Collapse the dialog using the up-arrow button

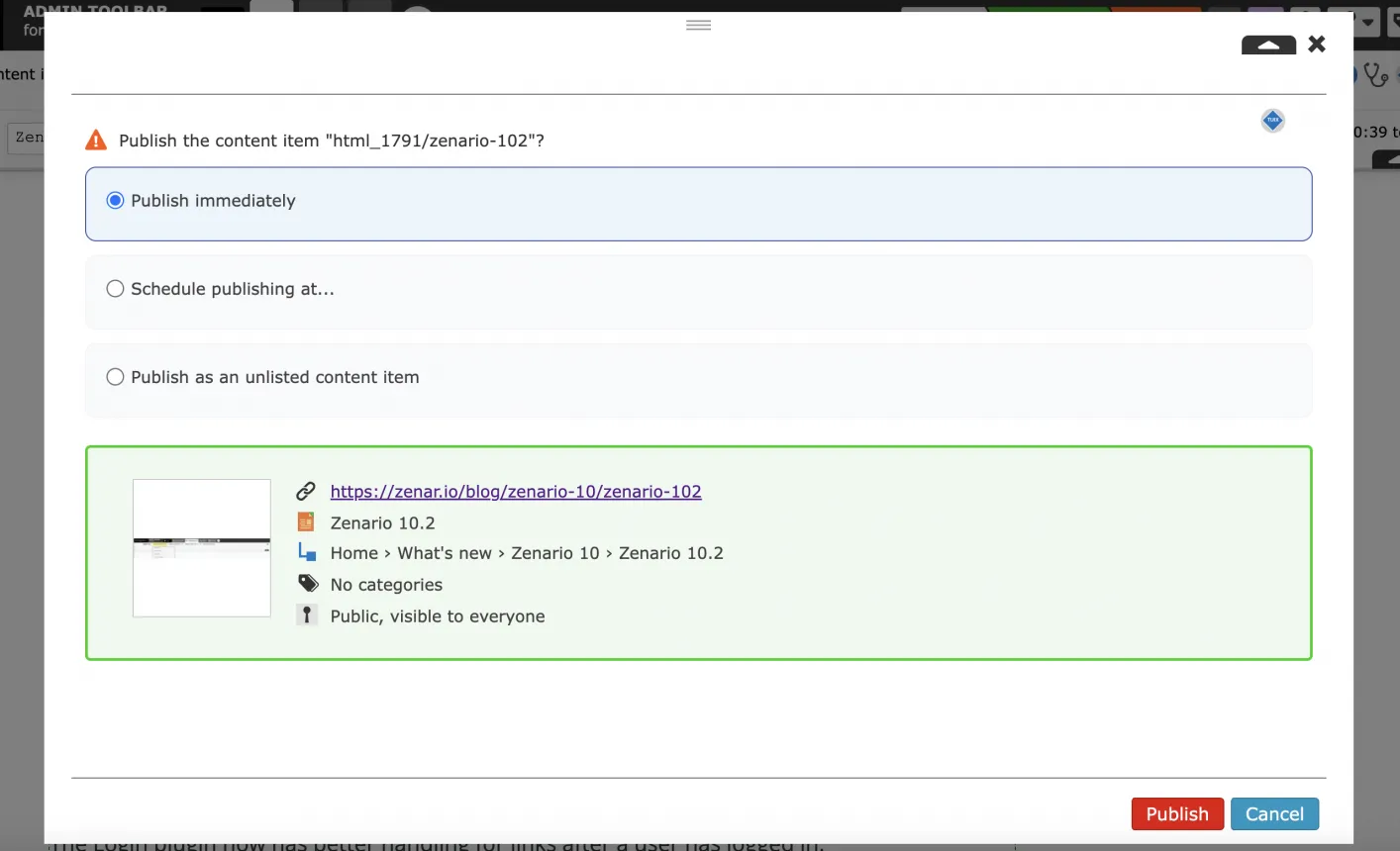(1268, 45)
